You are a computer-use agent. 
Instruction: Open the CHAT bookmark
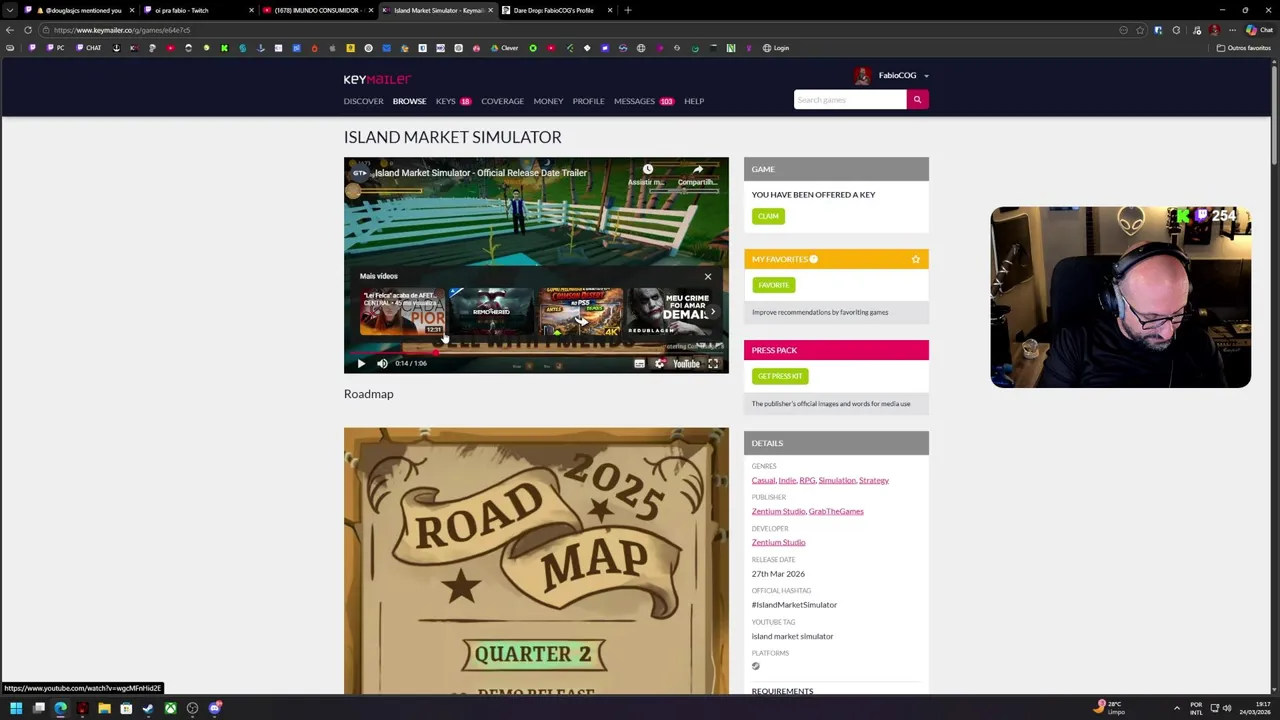[x=88, y=48]
